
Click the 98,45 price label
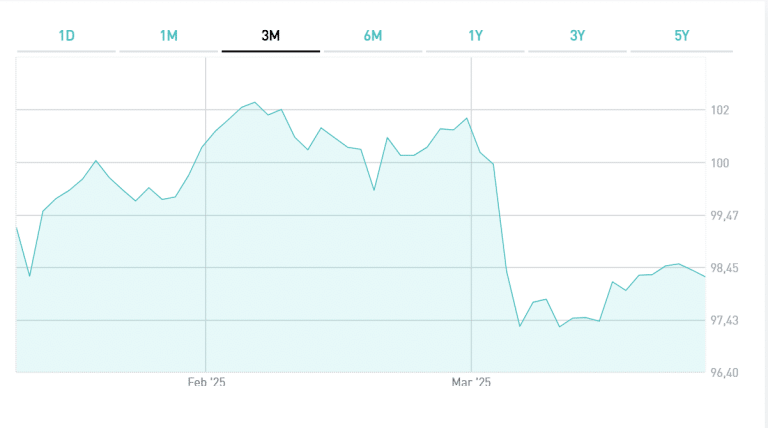724,268
